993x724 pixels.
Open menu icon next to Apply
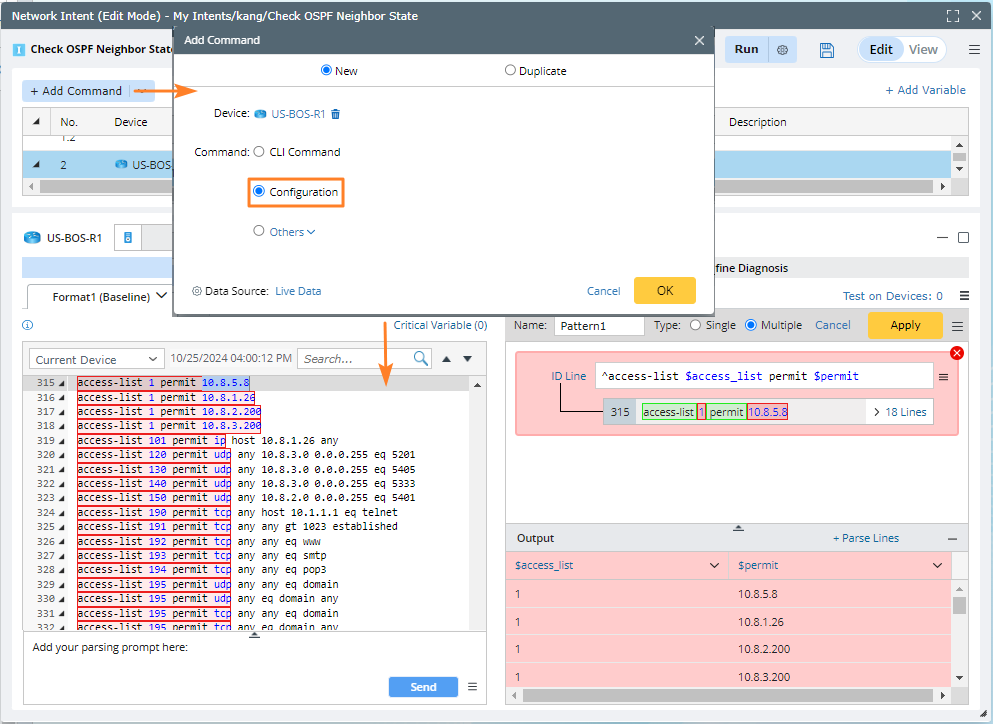coord(958,326)
